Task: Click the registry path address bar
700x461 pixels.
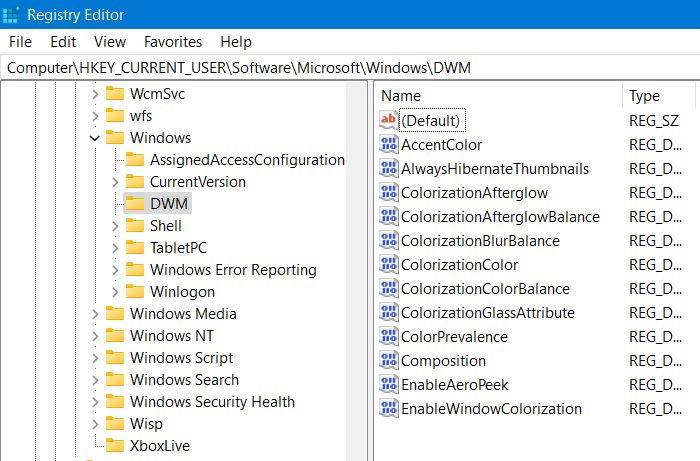Action: pos(350,68)
